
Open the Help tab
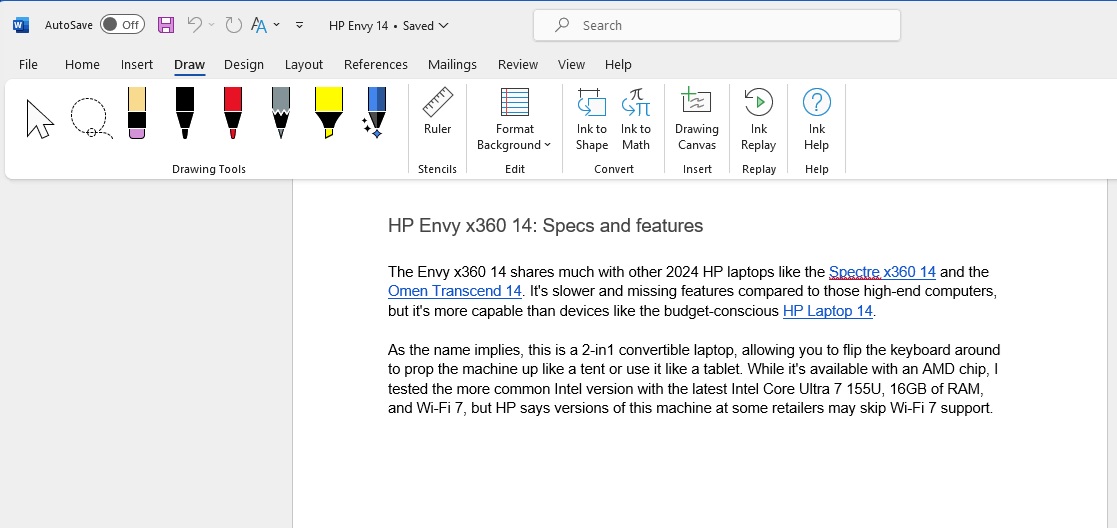(618, 64)
